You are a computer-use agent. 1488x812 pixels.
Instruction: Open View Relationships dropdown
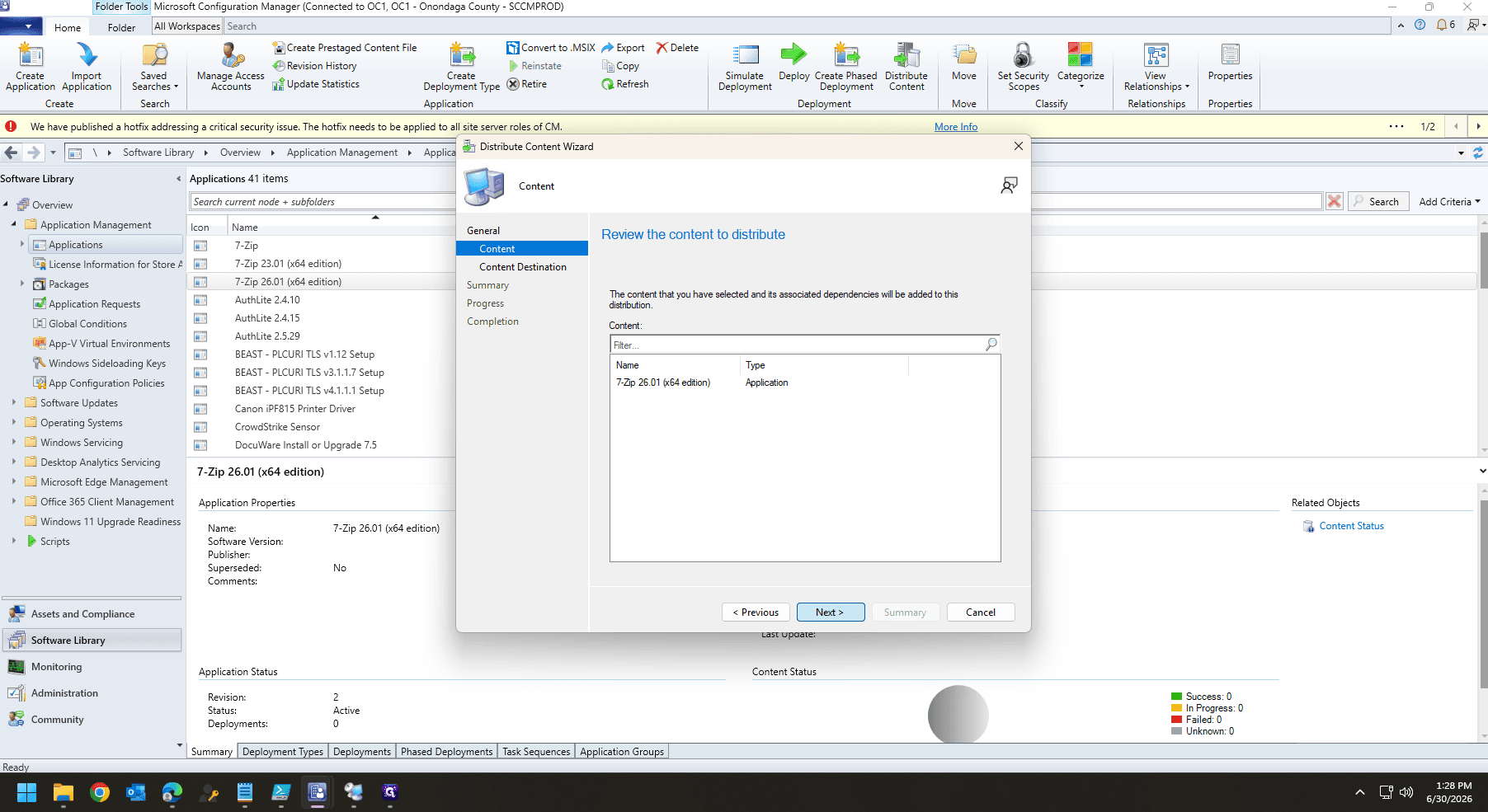coord(1156,66)
